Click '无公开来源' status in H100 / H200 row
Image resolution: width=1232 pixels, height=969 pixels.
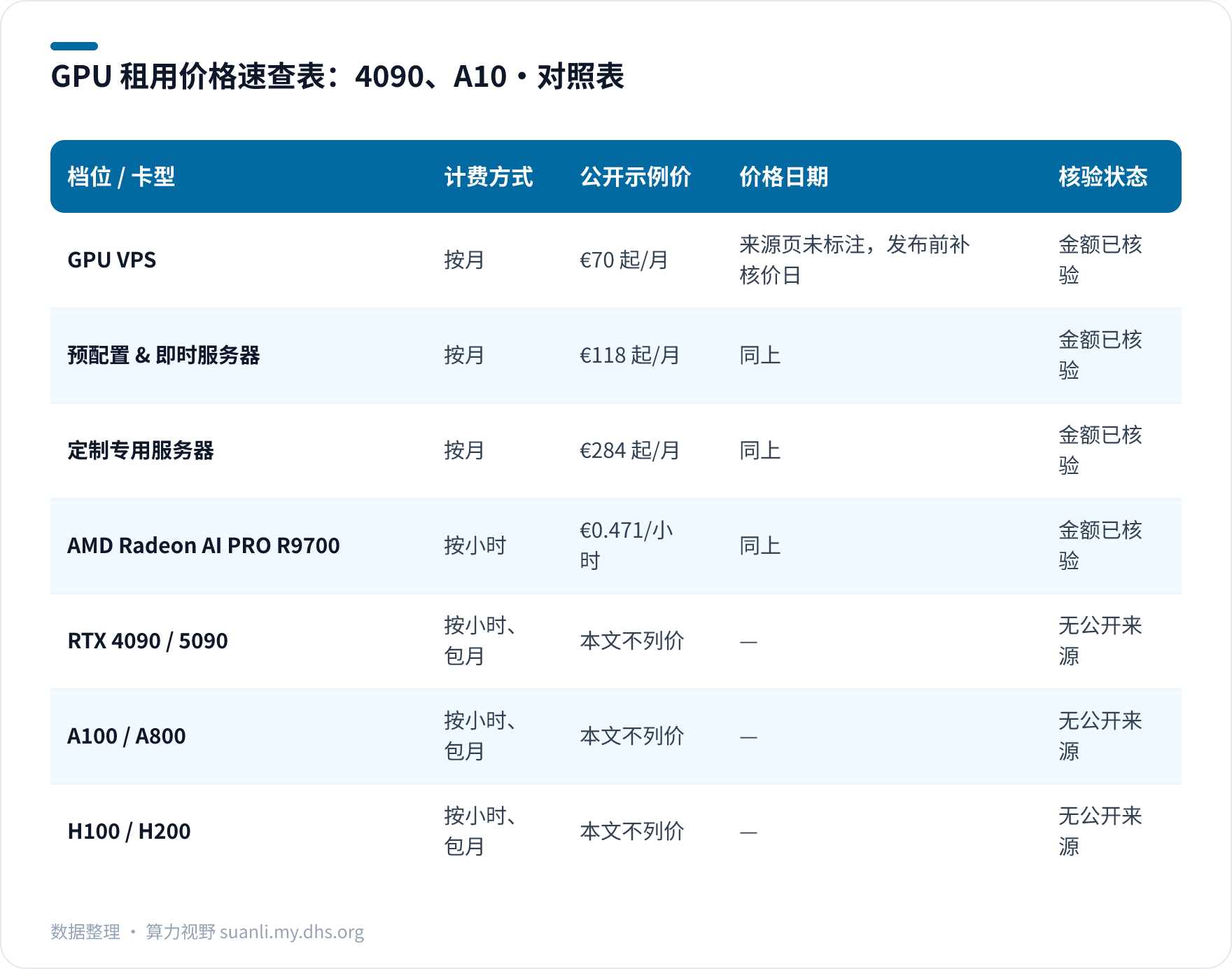tap(1100, 831)
